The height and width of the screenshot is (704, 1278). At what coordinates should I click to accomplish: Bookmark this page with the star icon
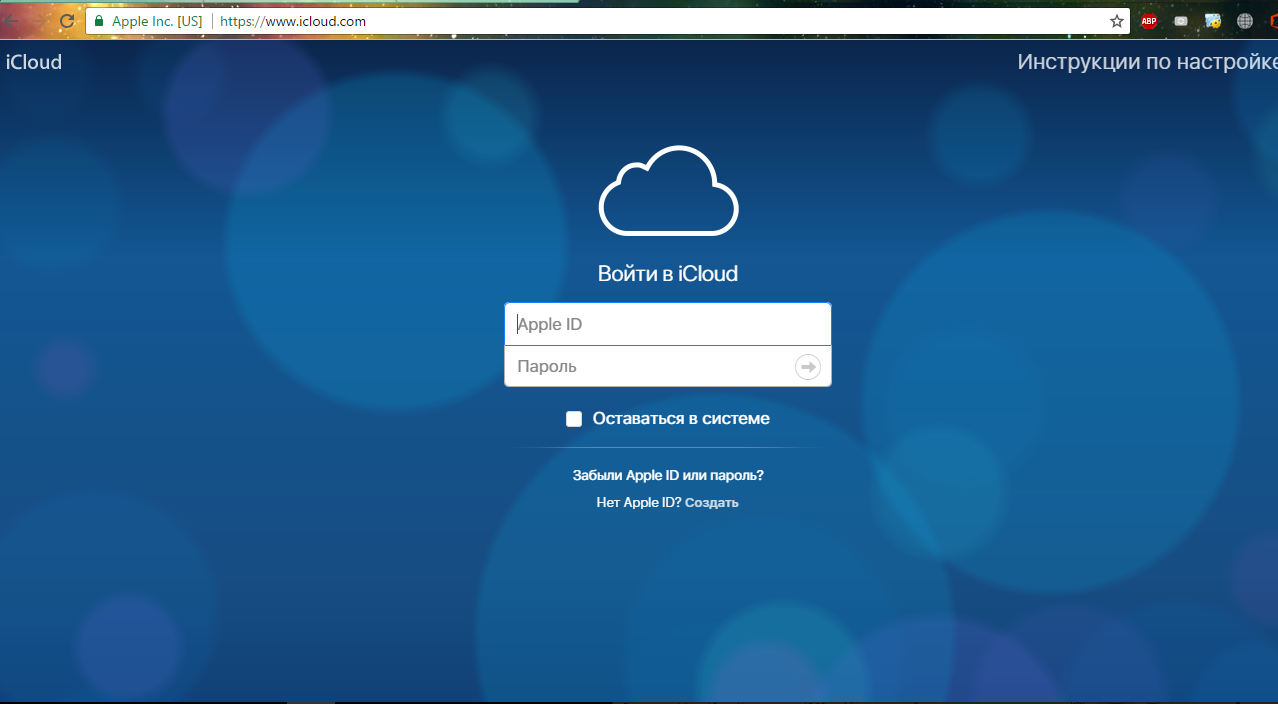point(1116,21)
